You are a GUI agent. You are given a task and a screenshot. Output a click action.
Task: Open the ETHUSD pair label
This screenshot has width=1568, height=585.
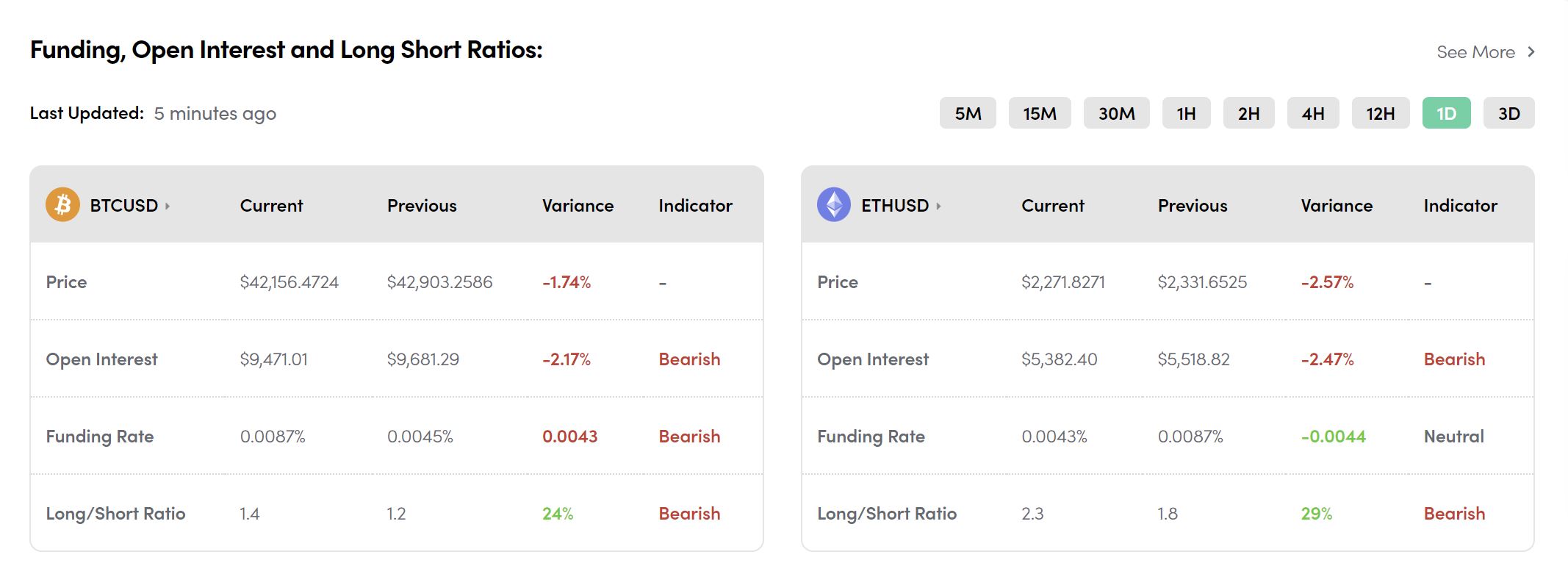[x=895, y=206]
